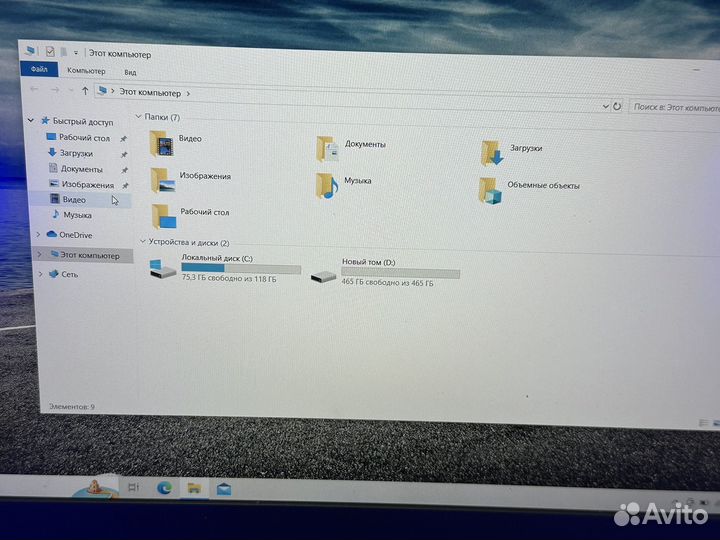
Task: Open the Объемные объекты folder icon
Action: point(490,191)
